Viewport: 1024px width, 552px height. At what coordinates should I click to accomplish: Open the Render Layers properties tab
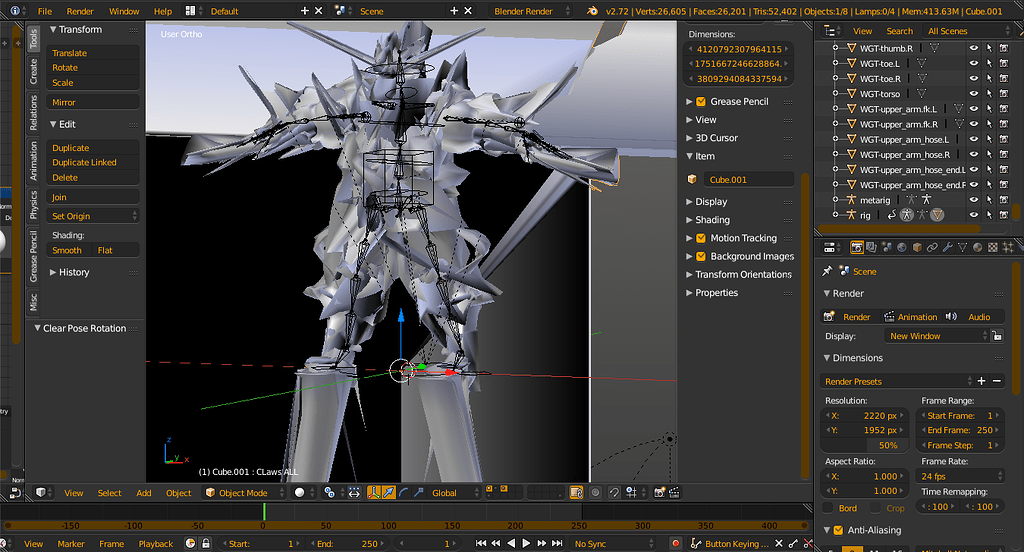click(x=871, y=248)
